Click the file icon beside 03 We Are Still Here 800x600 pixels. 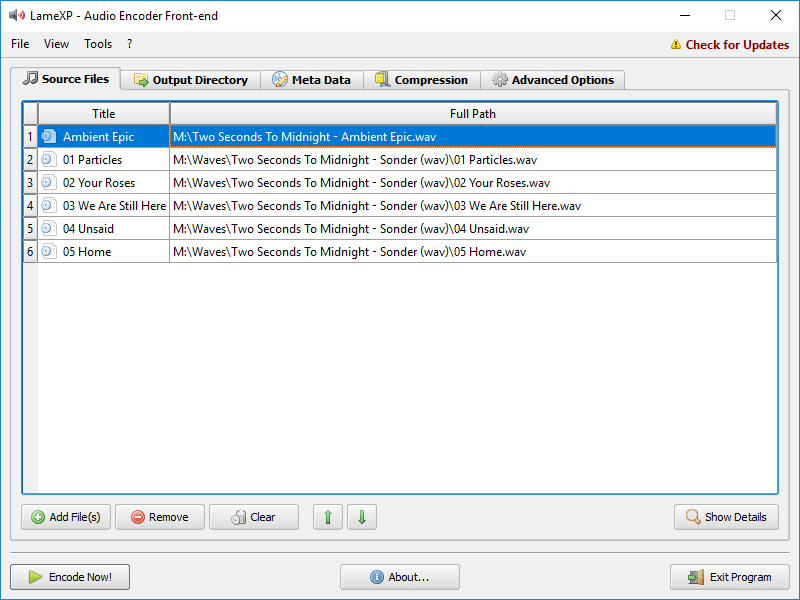pyautogui.click(x=48, y=205)
